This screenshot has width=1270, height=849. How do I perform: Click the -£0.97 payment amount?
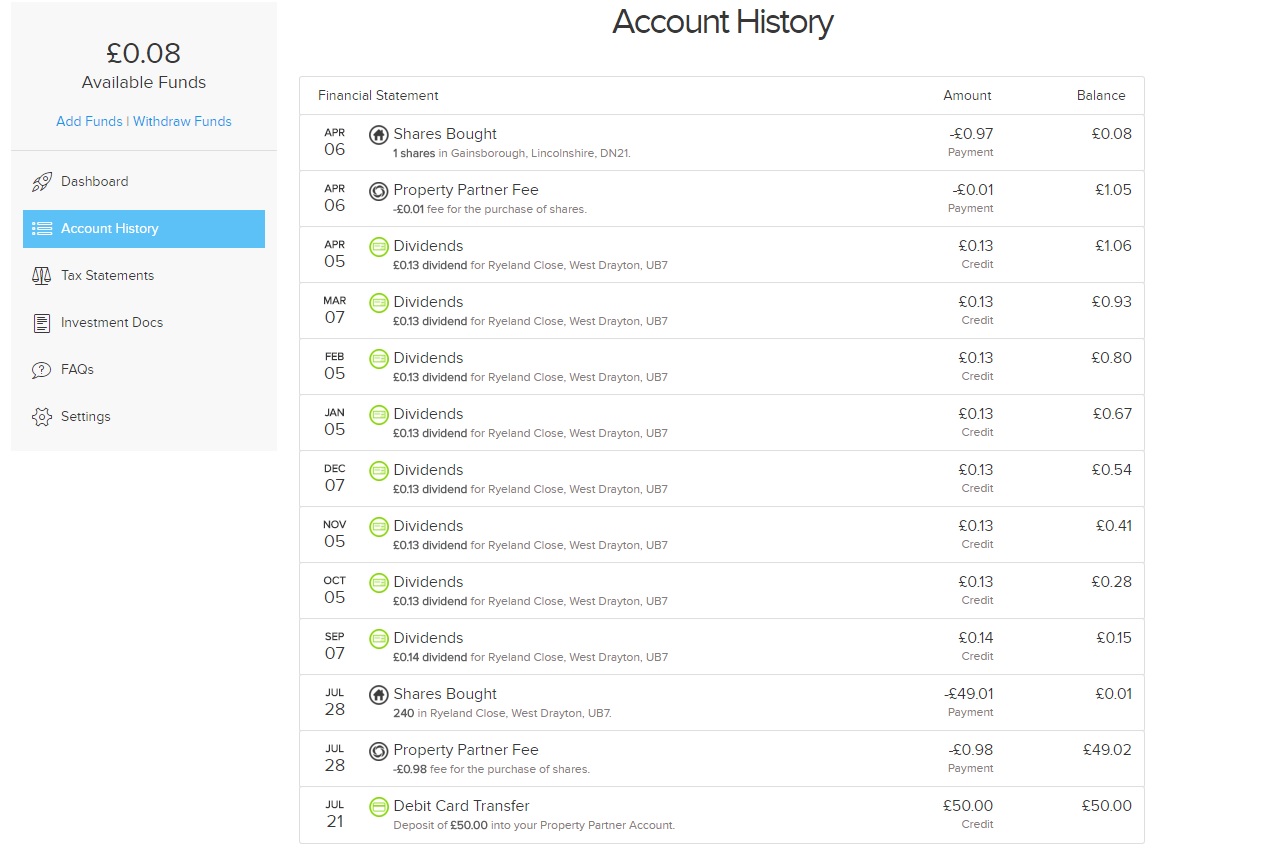[x=971, y=134]
